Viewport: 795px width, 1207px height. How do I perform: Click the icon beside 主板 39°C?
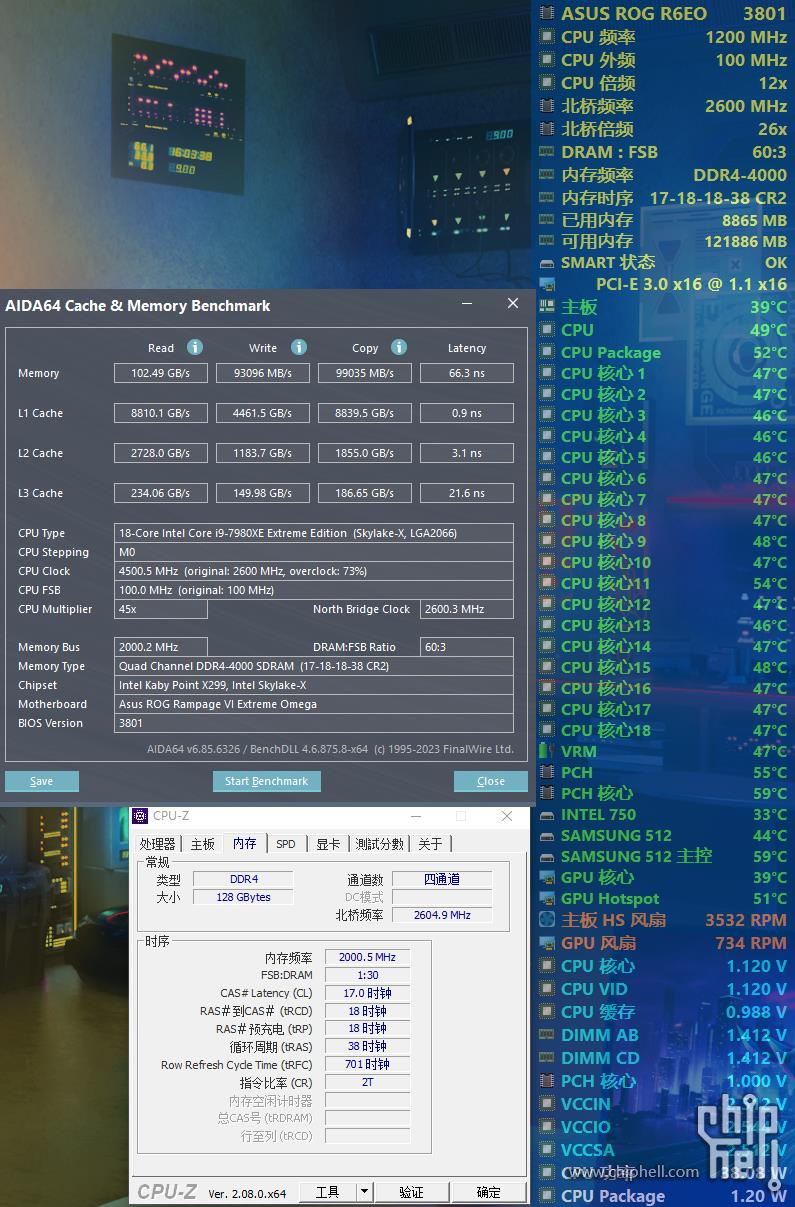click(547, 307)
